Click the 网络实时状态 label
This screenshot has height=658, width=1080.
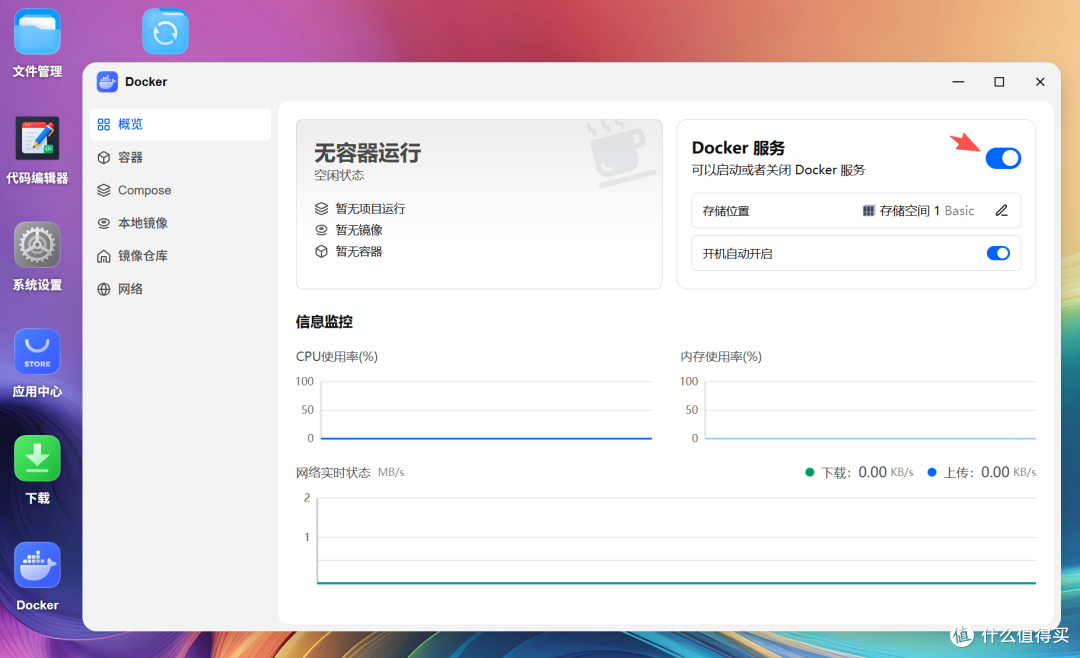333,472
